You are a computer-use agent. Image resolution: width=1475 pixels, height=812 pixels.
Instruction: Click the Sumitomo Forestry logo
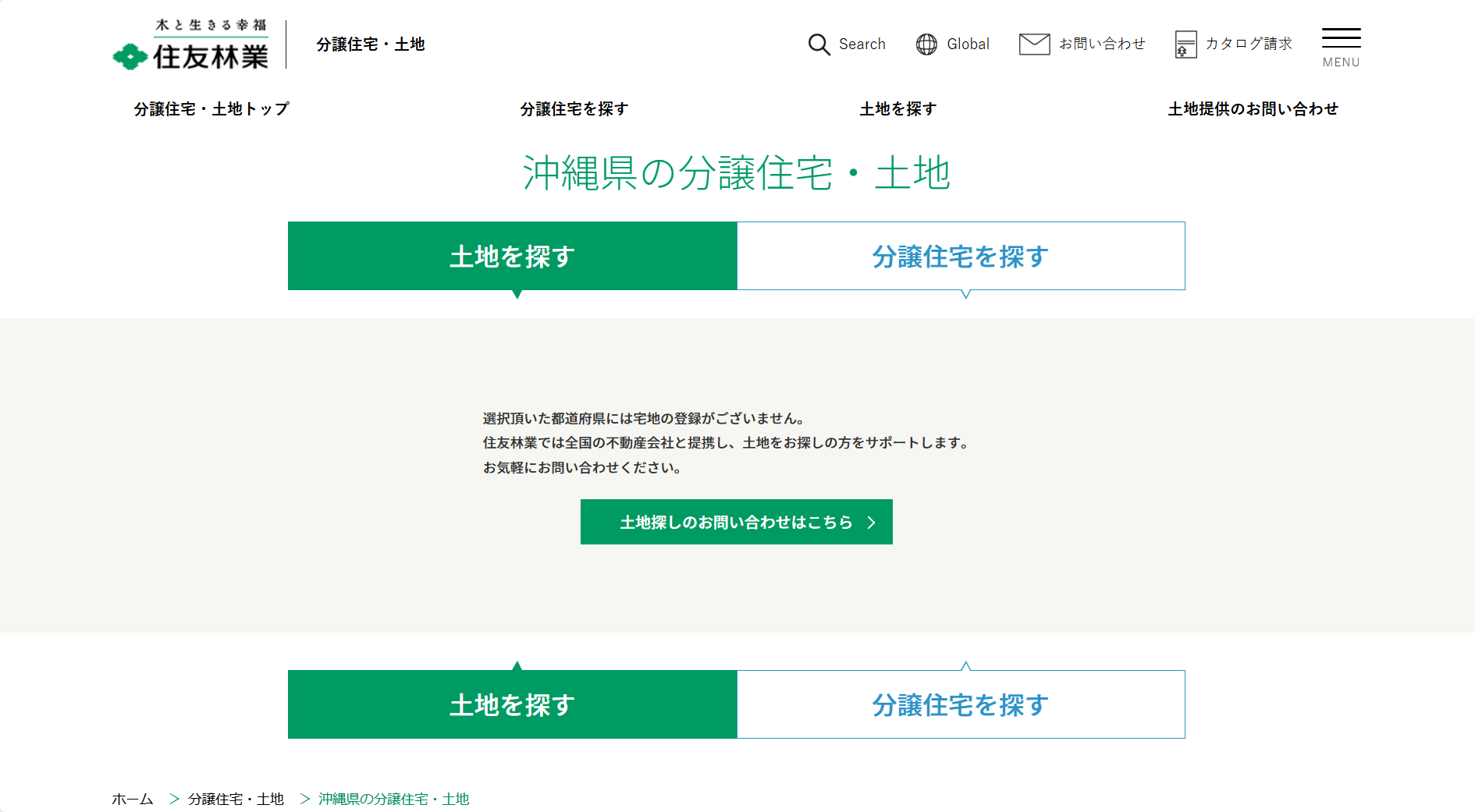point(191,45)
